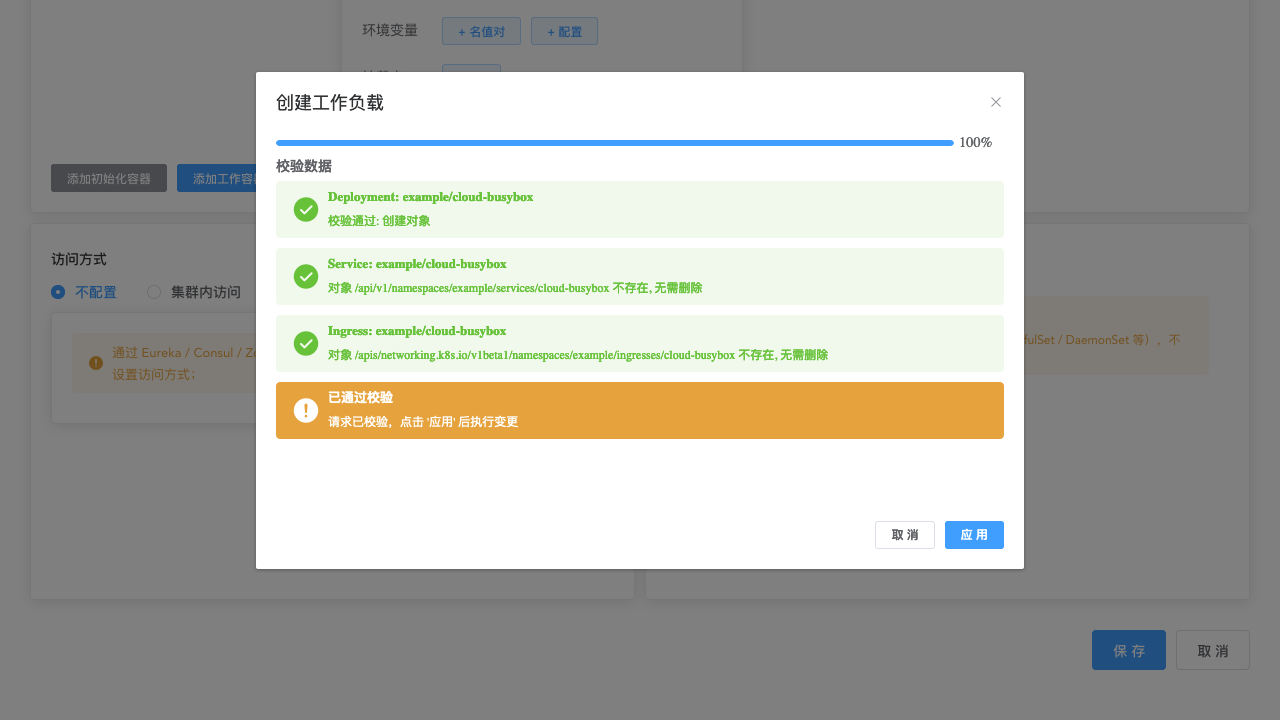Image resolution: width=1280 pixels, height=720 pixels.
Task: Select the 不配置 radio option
Action: coord(58,292)
